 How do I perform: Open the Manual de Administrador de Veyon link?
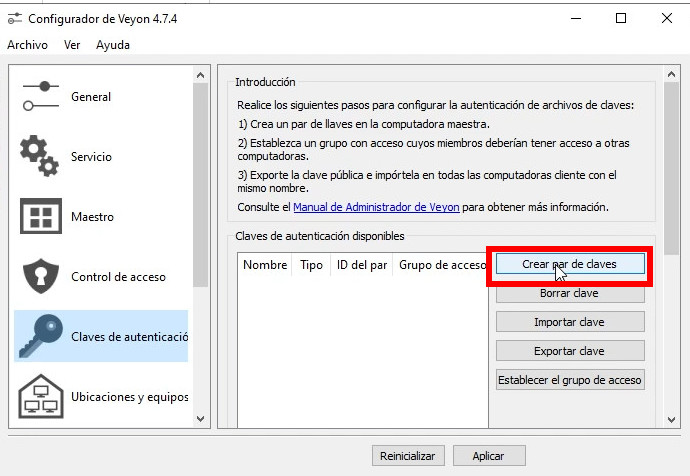point(376,208)
